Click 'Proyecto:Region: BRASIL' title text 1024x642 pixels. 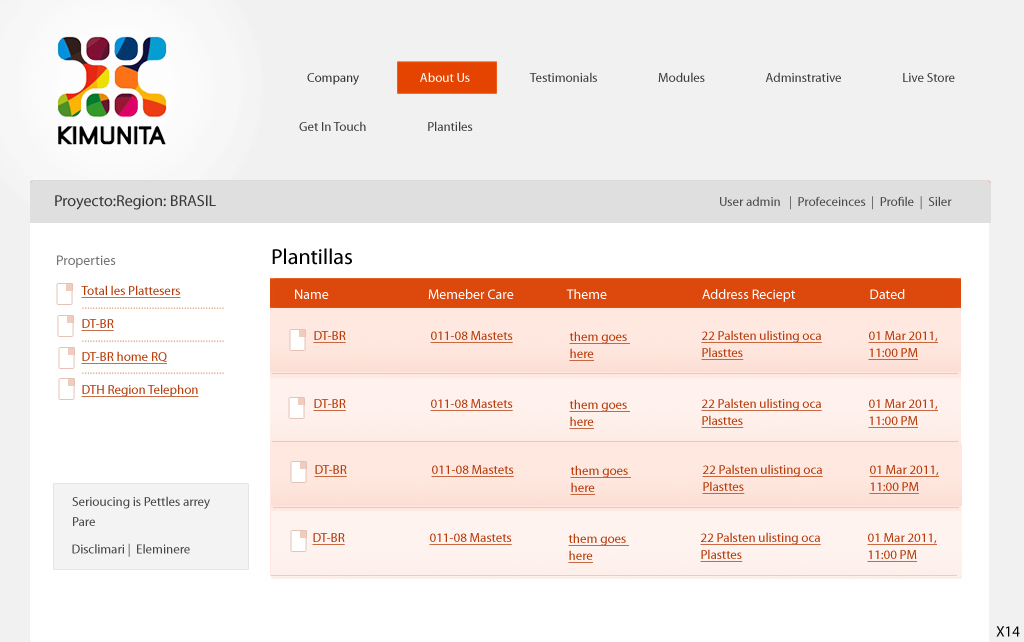135,201
